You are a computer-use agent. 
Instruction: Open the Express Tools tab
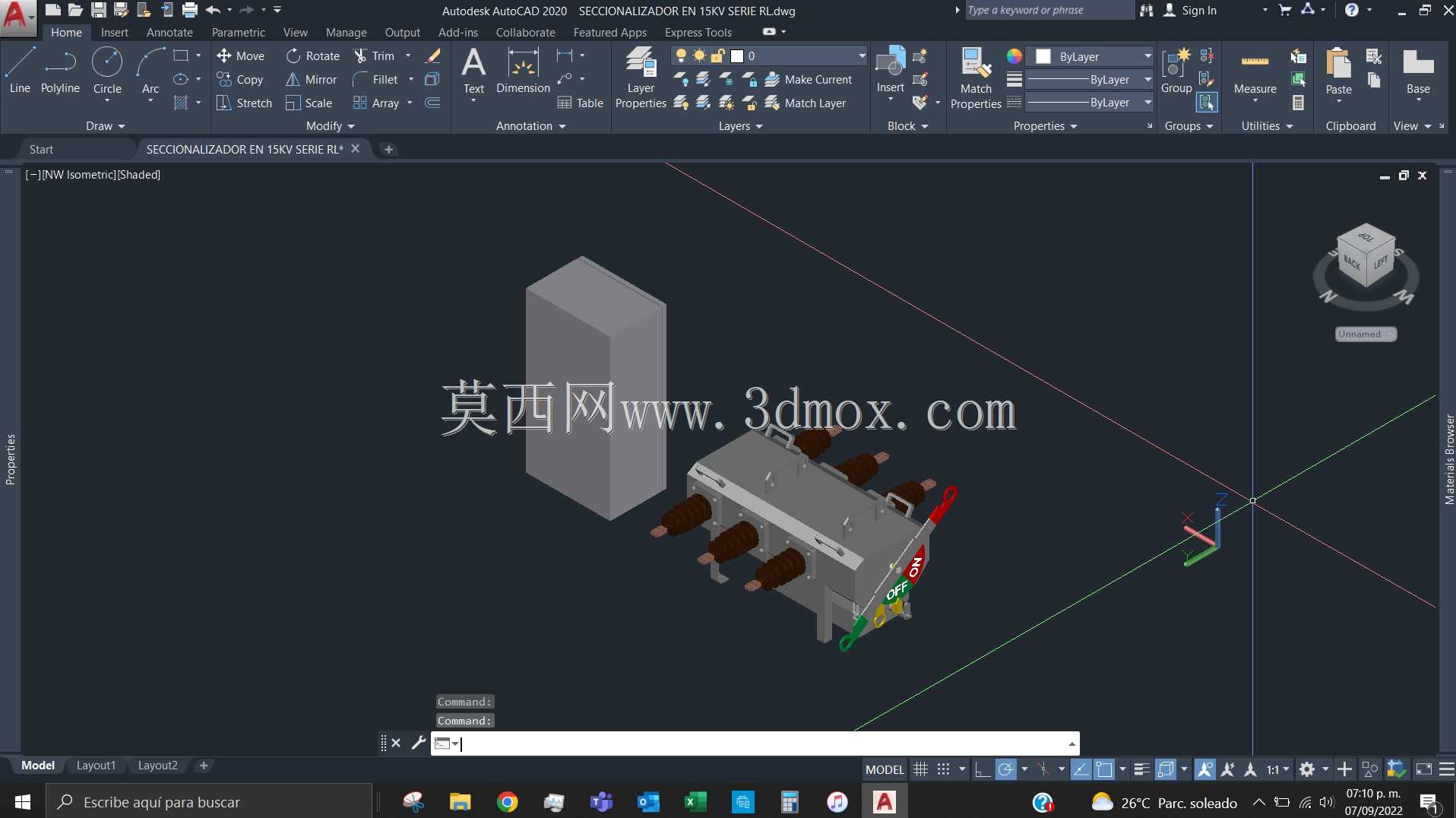[698, 32]
